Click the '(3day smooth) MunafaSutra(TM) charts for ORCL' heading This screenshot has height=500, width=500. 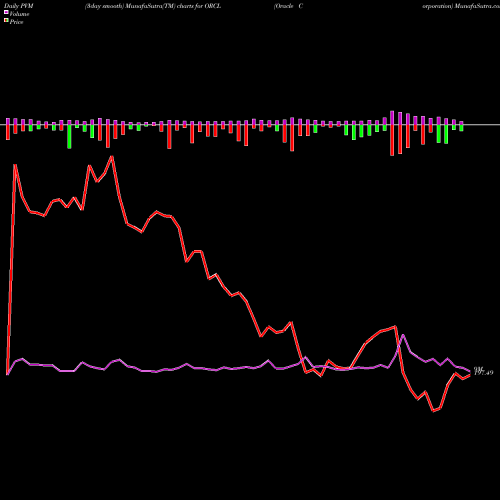(153, 6)
